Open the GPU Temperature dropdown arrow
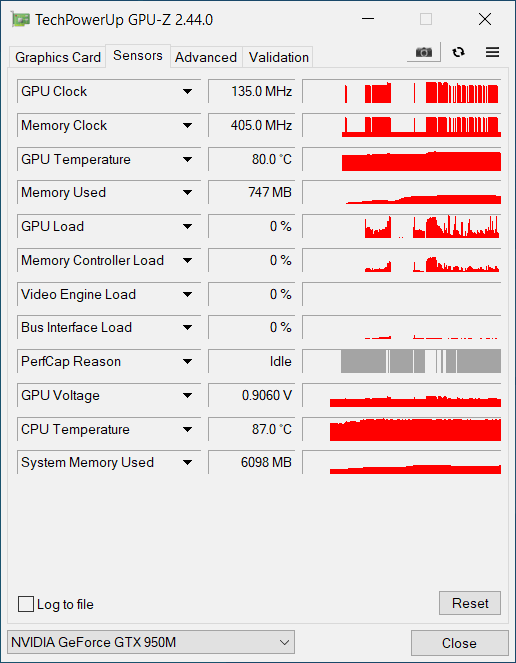Viewport: 516px width, 663px height. coord(187,159)
